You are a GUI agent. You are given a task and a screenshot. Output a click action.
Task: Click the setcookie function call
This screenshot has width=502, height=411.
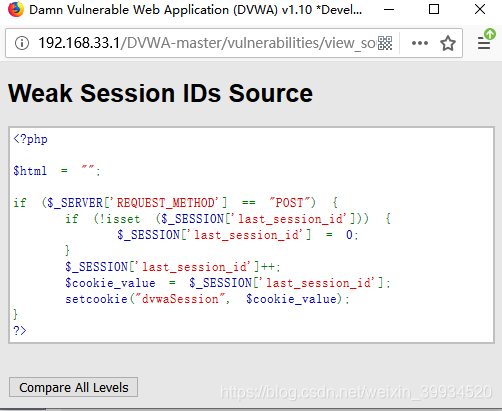[x=207, y=299]
